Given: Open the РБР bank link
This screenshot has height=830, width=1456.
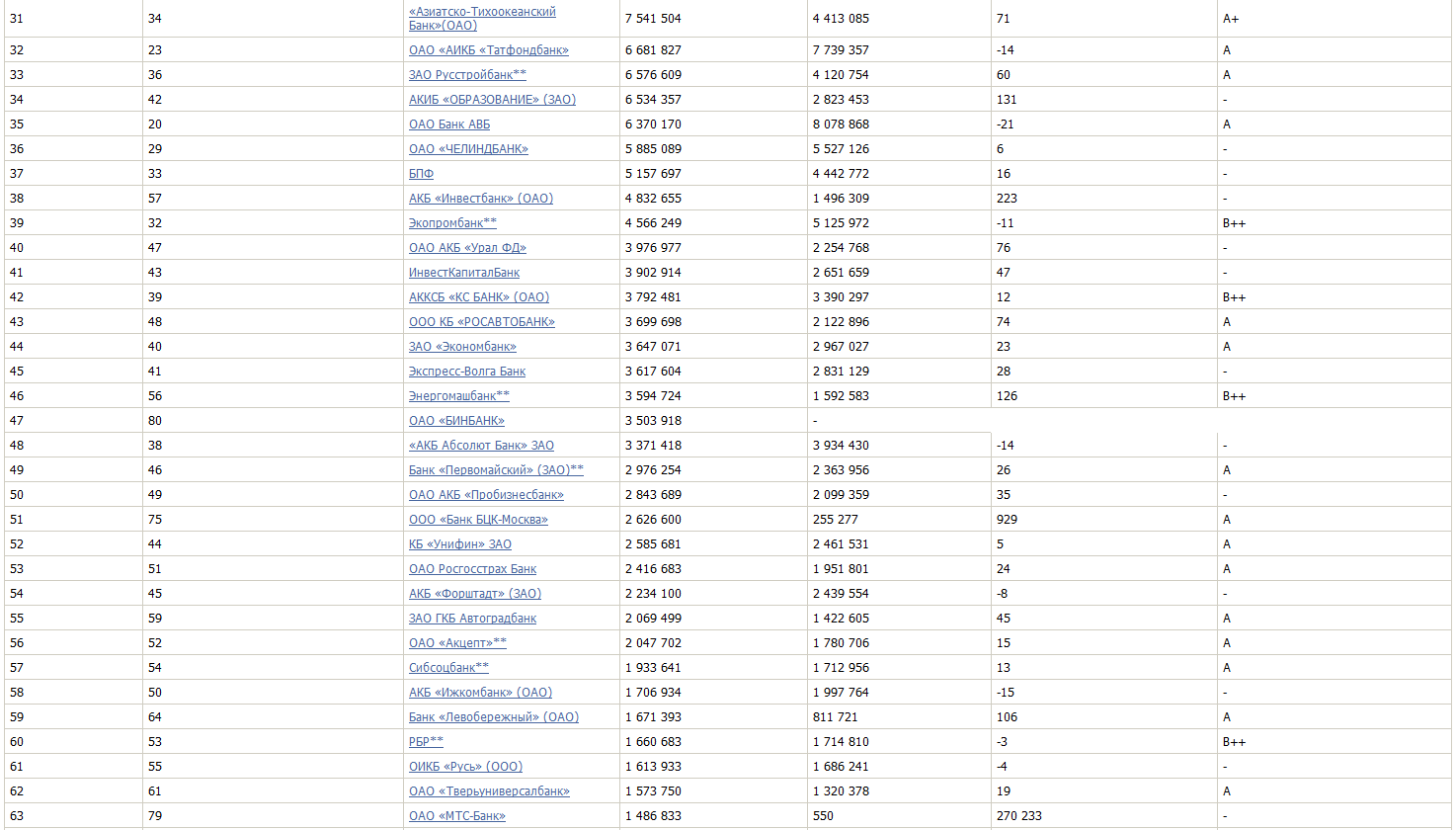Looking at the screenshot, I should [x=426, y=742].
